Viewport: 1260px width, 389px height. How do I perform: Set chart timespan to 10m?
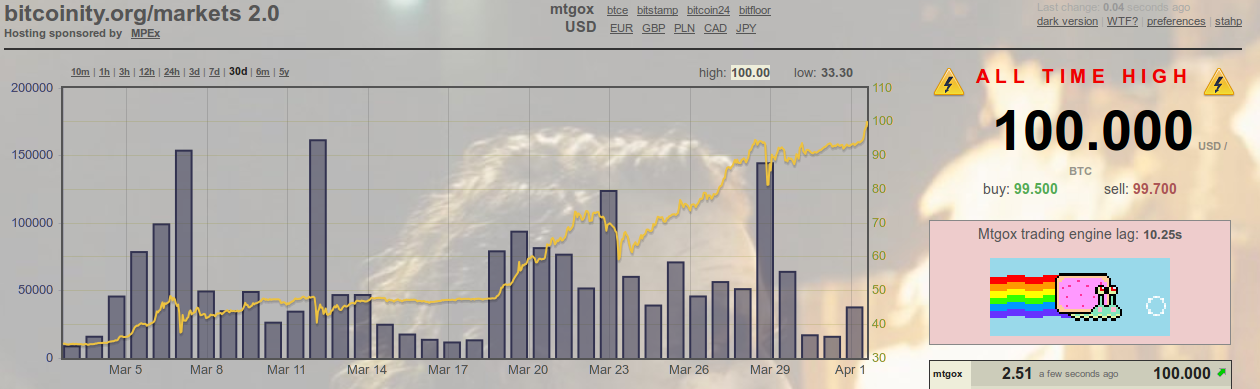81,72
